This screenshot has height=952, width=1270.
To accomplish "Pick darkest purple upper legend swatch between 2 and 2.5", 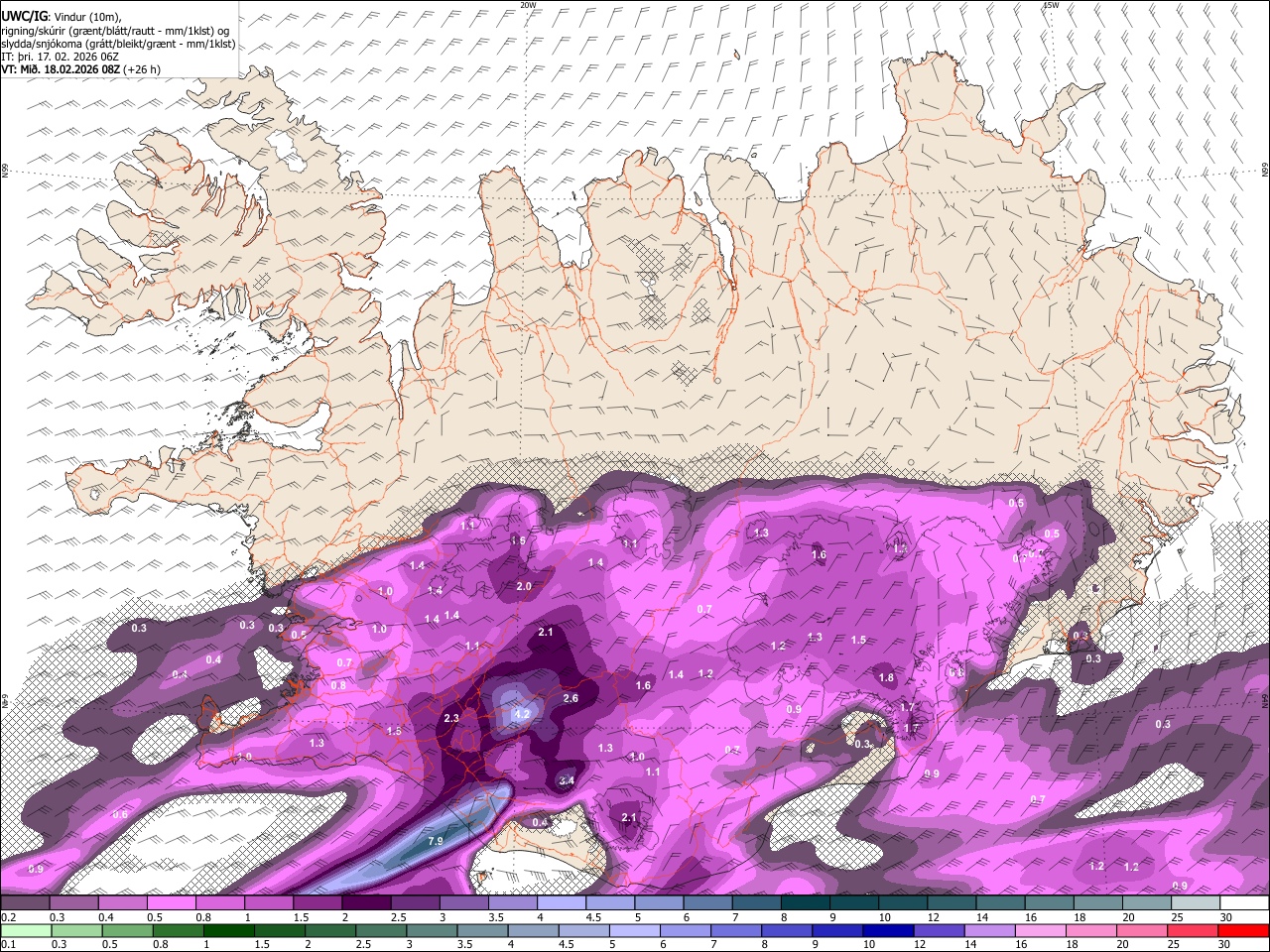I will tap(365, 903).
